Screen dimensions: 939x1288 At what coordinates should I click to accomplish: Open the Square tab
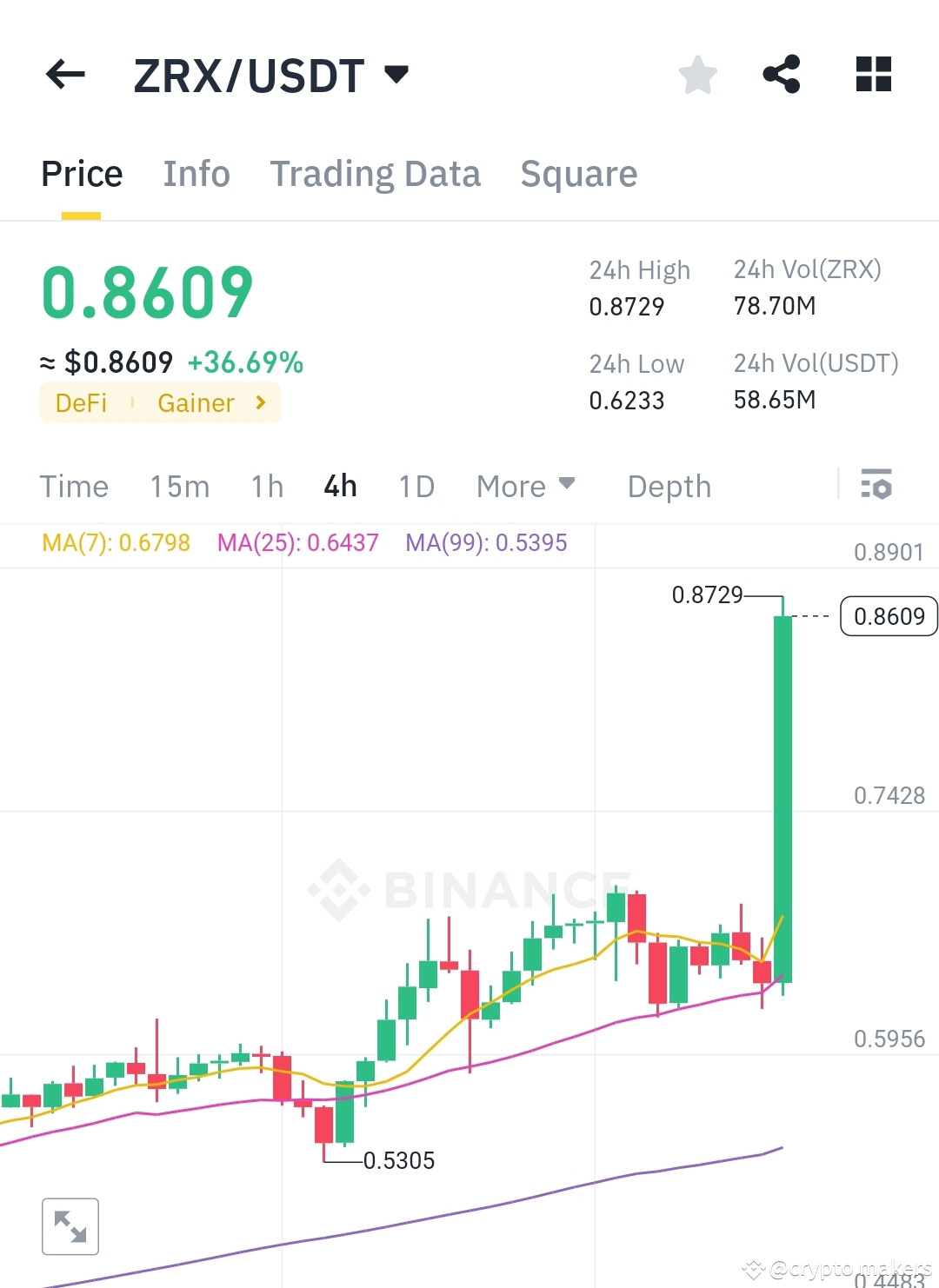coord(578,174)
